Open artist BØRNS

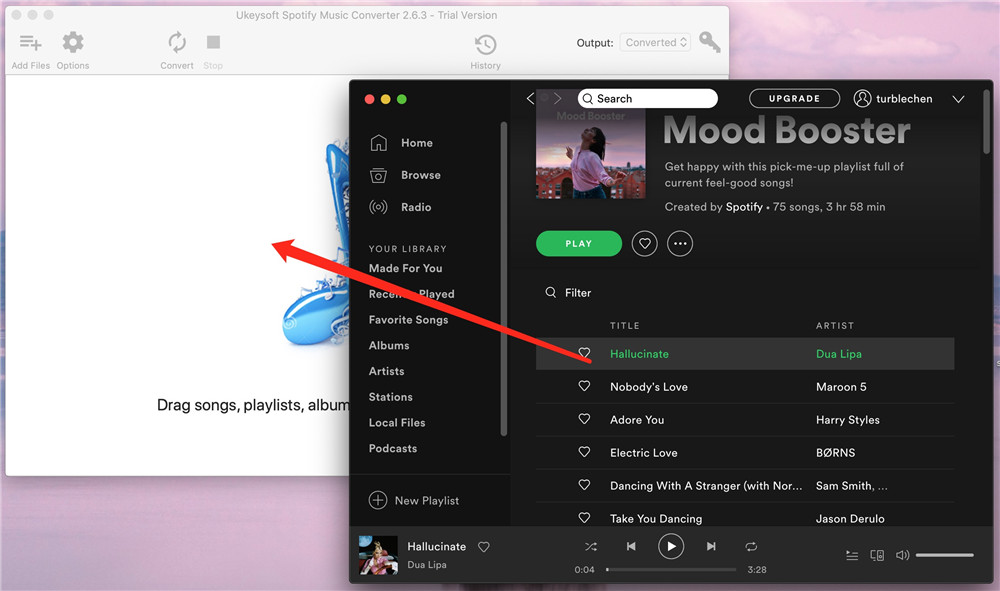835,453
